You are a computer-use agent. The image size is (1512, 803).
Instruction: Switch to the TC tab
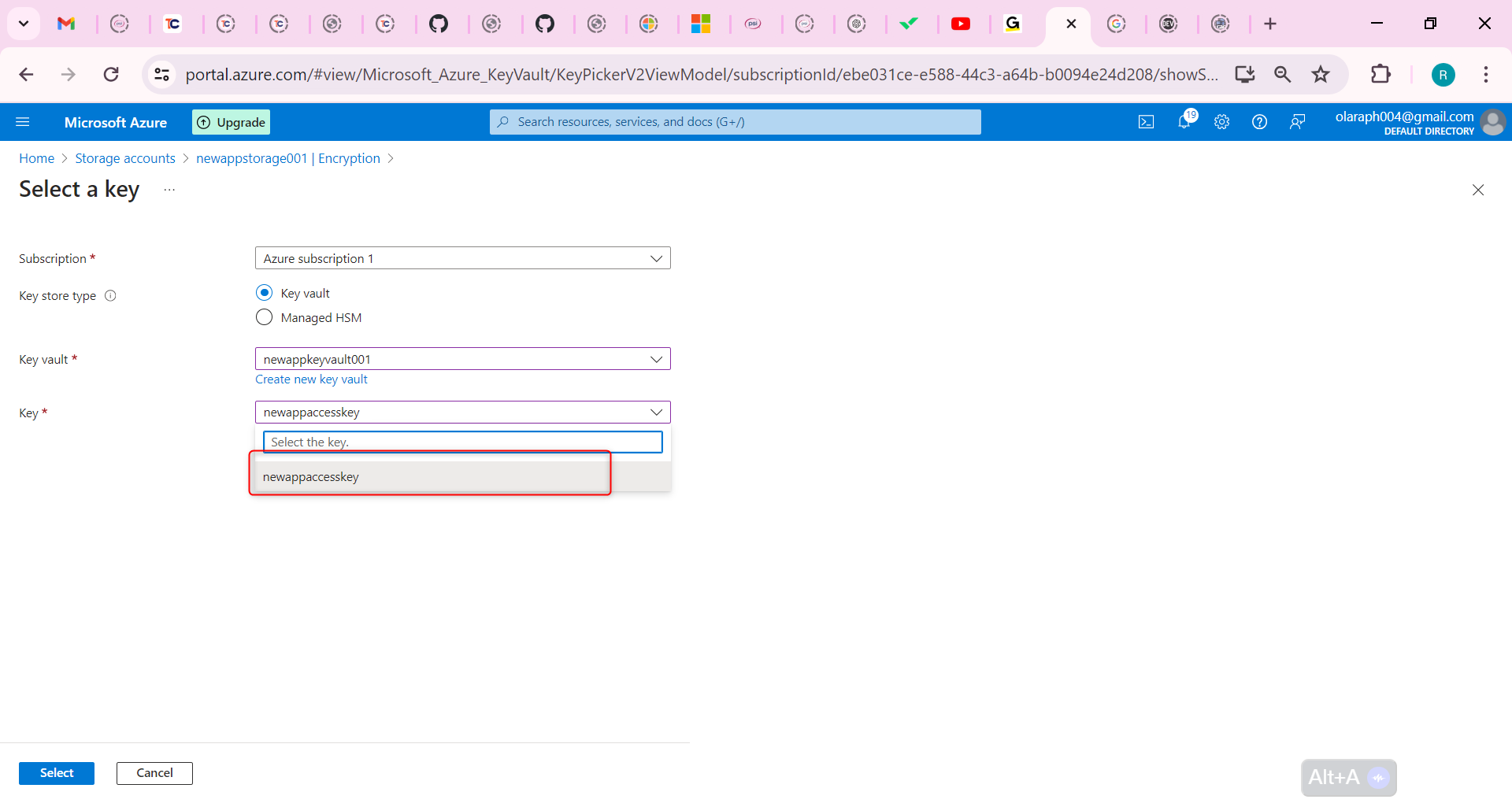pos(172,24)
